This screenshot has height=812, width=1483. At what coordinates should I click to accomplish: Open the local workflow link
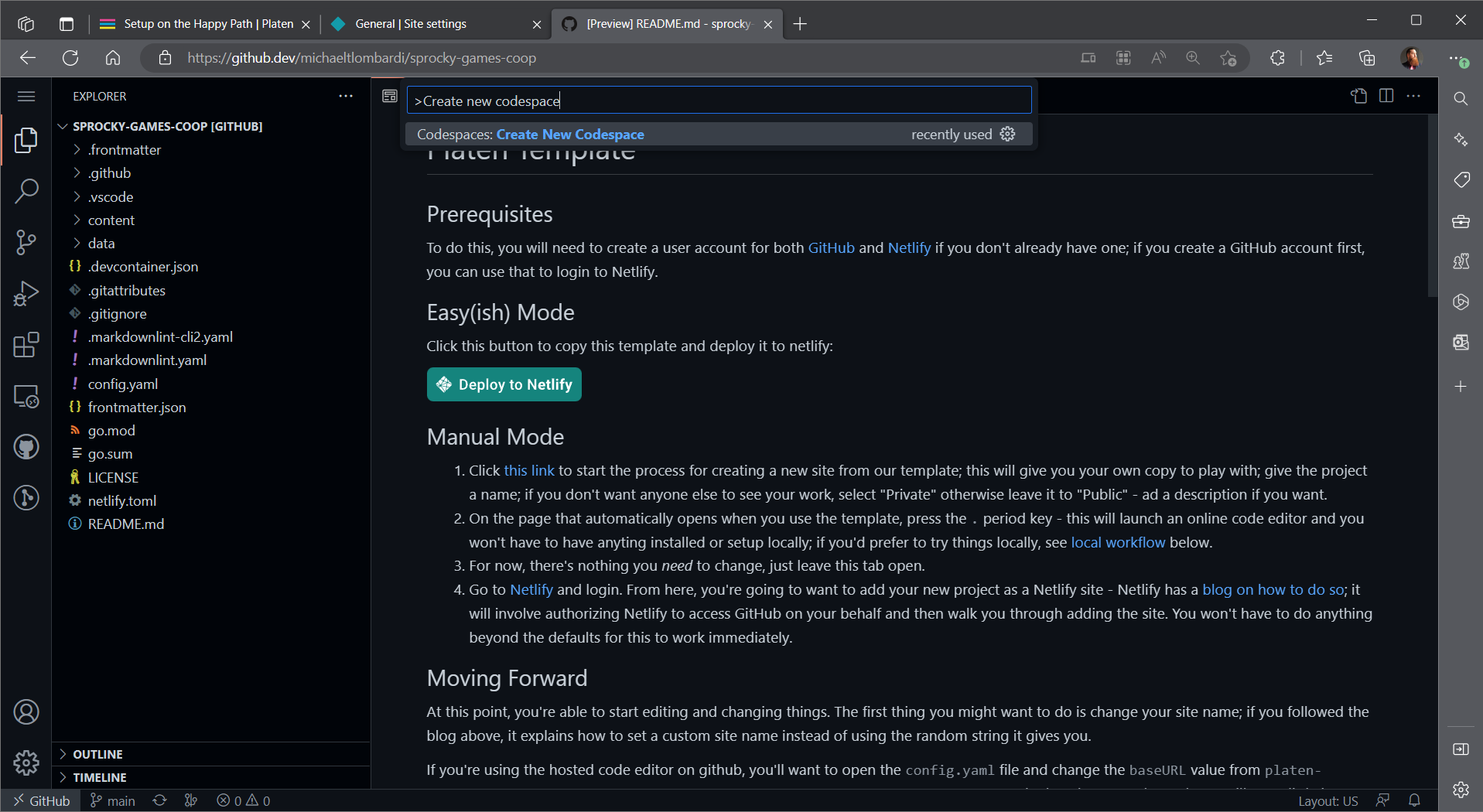pos(1117,542)
